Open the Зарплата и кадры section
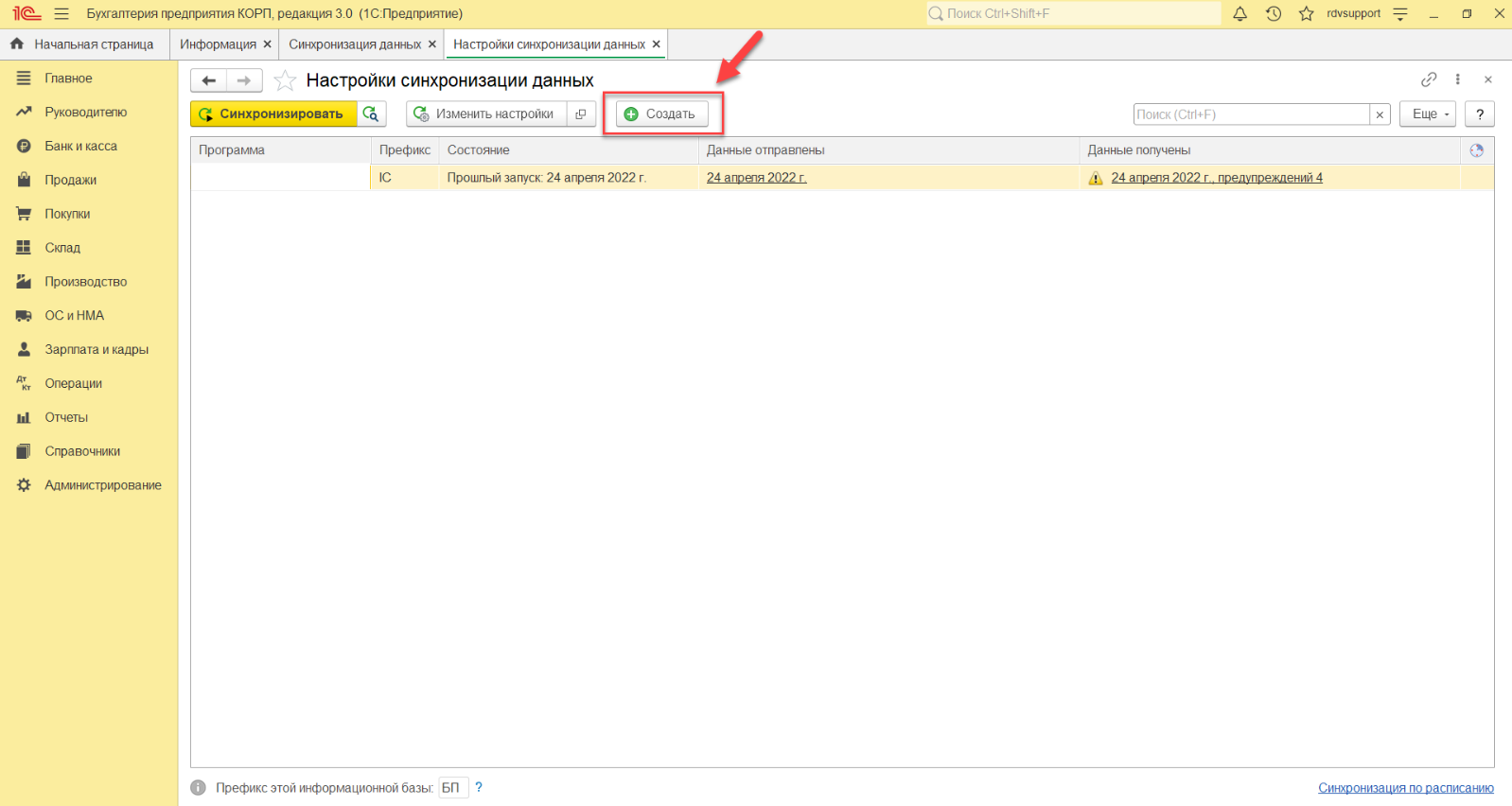The width and height of the screenshot is (1512, 806). pos(89,350)
